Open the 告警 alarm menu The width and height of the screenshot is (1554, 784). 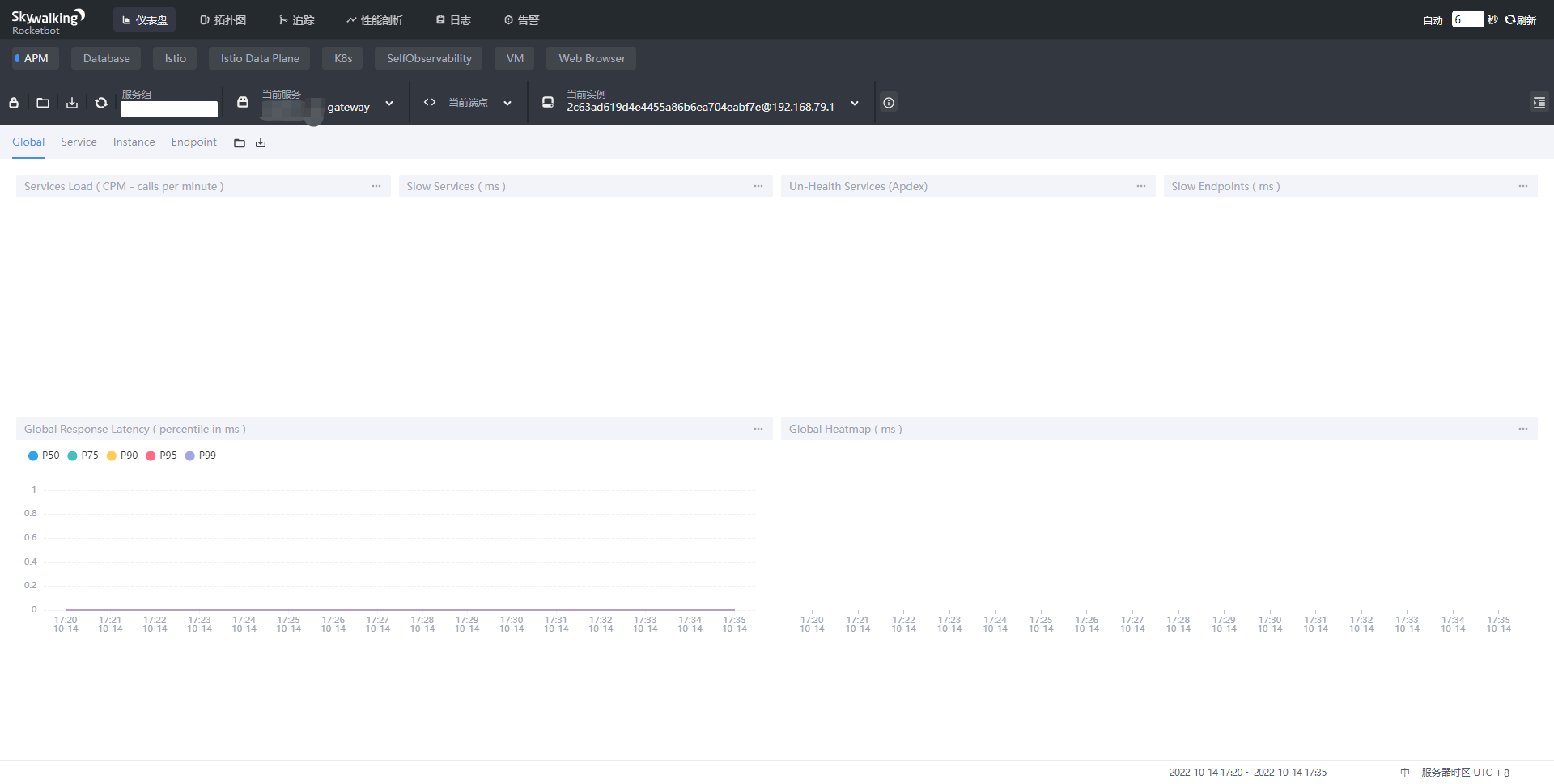coord(521,19)
